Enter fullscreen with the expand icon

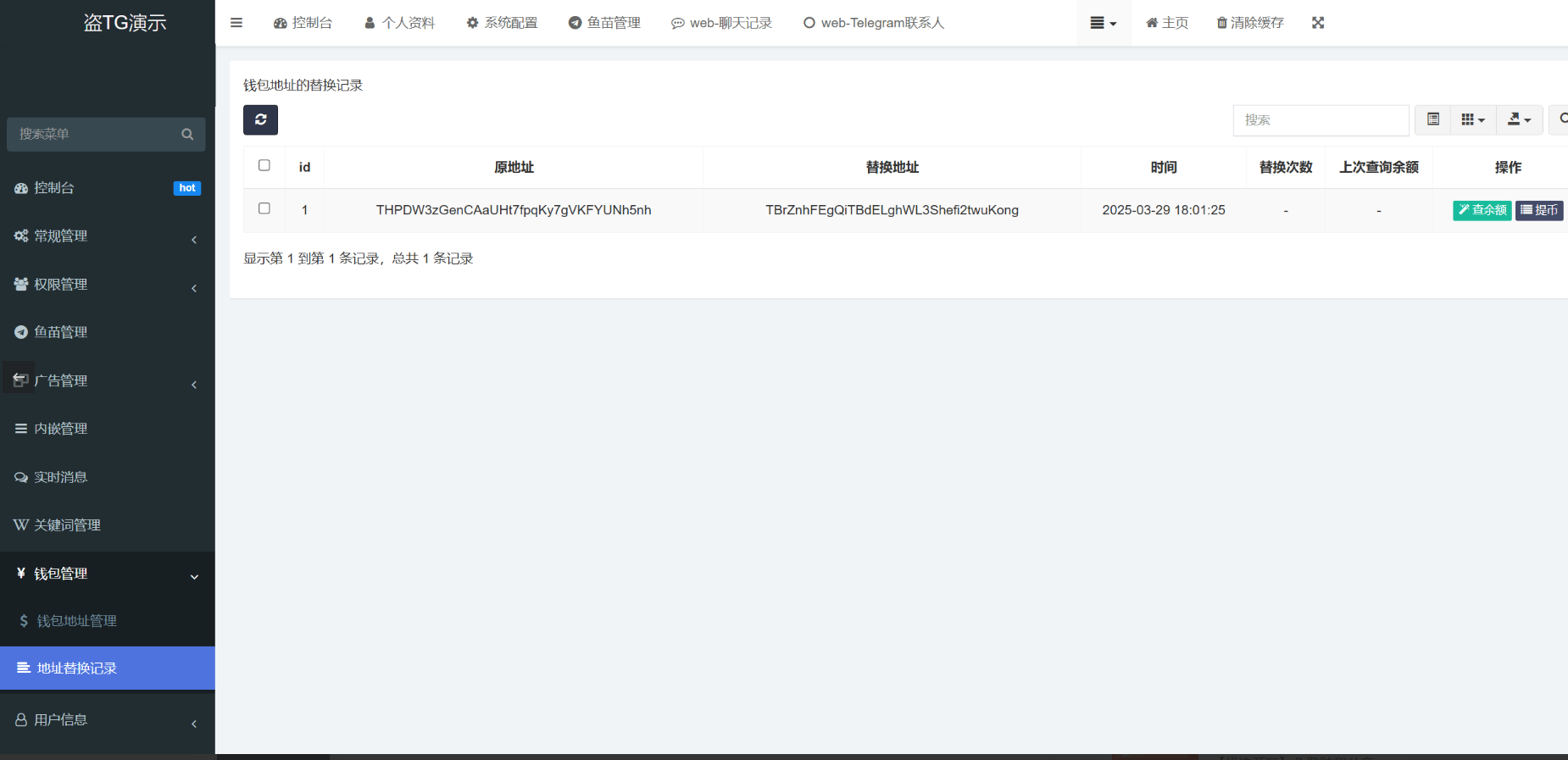1318,23
